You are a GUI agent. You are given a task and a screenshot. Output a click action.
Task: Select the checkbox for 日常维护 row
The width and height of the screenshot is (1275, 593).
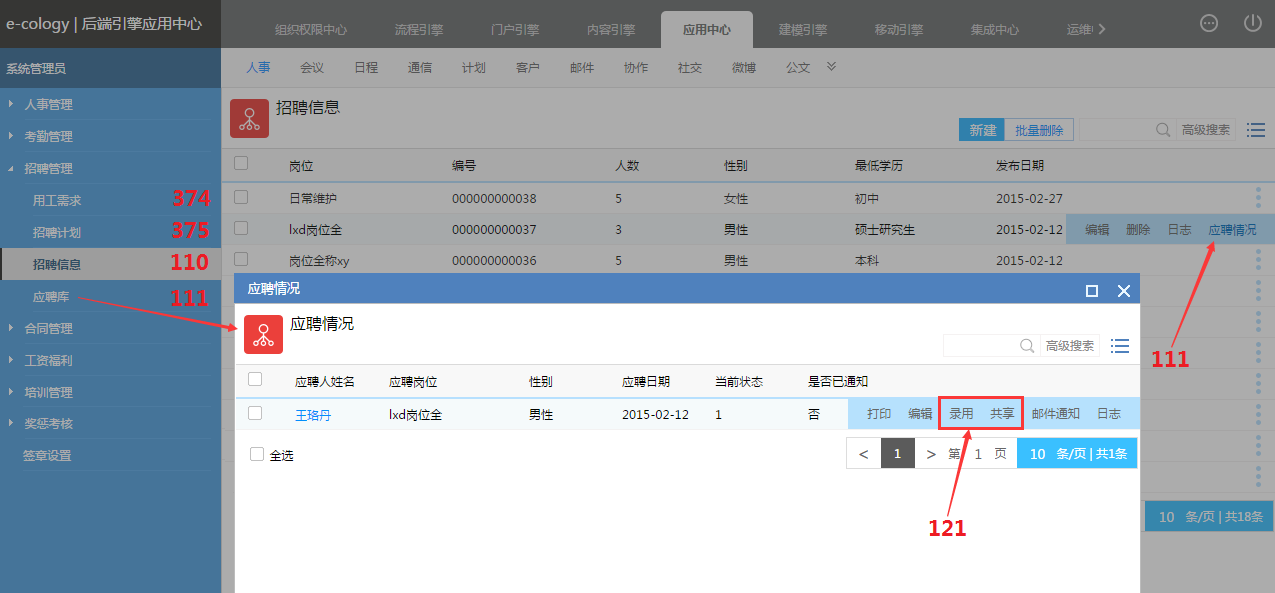pos(241,197)
